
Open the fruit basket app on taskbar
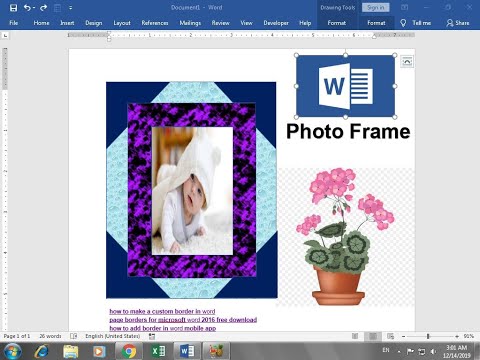(216, 351)
